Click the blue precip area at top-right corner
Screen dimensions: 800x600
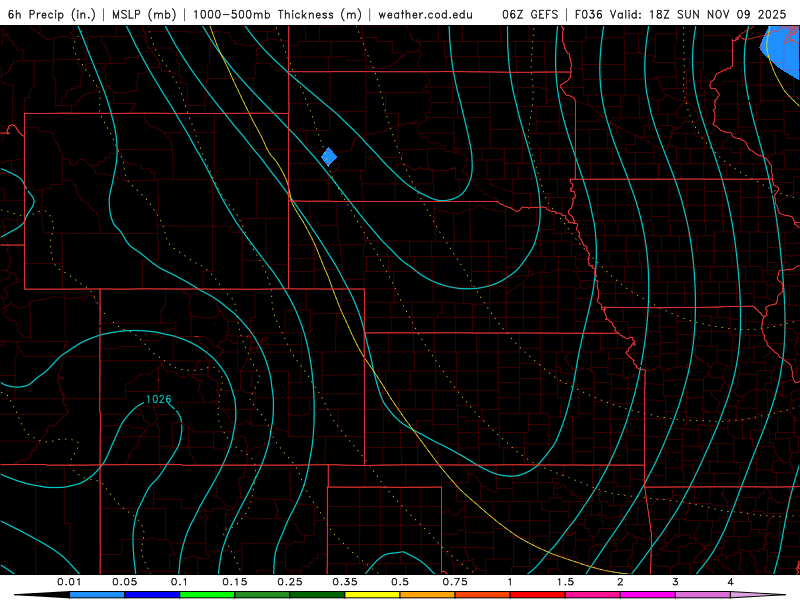[782, 51]
